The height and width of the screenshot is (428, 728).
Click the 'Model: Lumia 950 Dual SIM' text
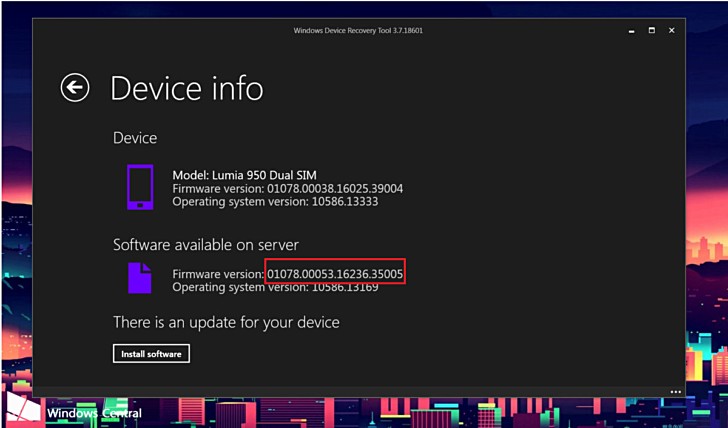tap(245, 175)
